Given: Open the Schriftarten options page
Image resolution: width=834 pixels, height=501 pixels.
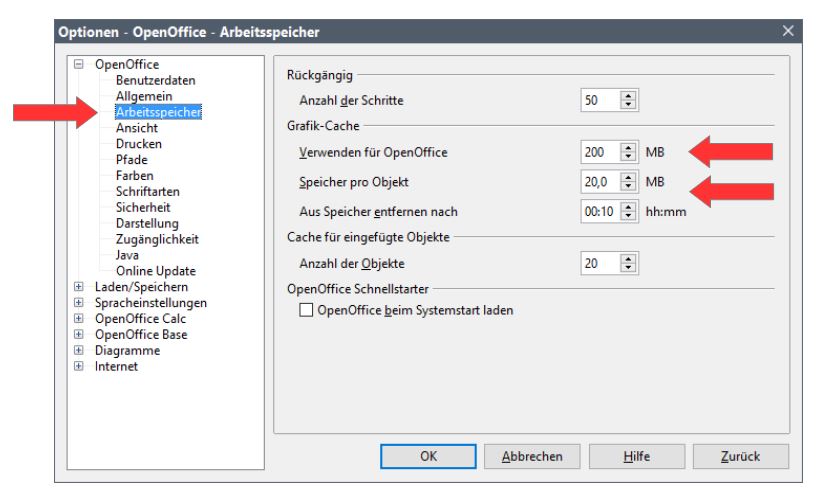Looking at the screenshot, I should pyautogui.click(x=147, y=191).
